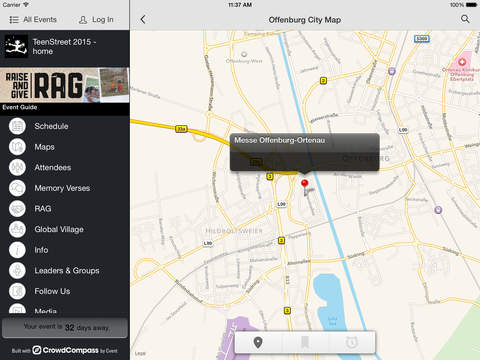480x360 pixels.
Task: Select location pin tab in bottom toolbar
Action: 258,342
